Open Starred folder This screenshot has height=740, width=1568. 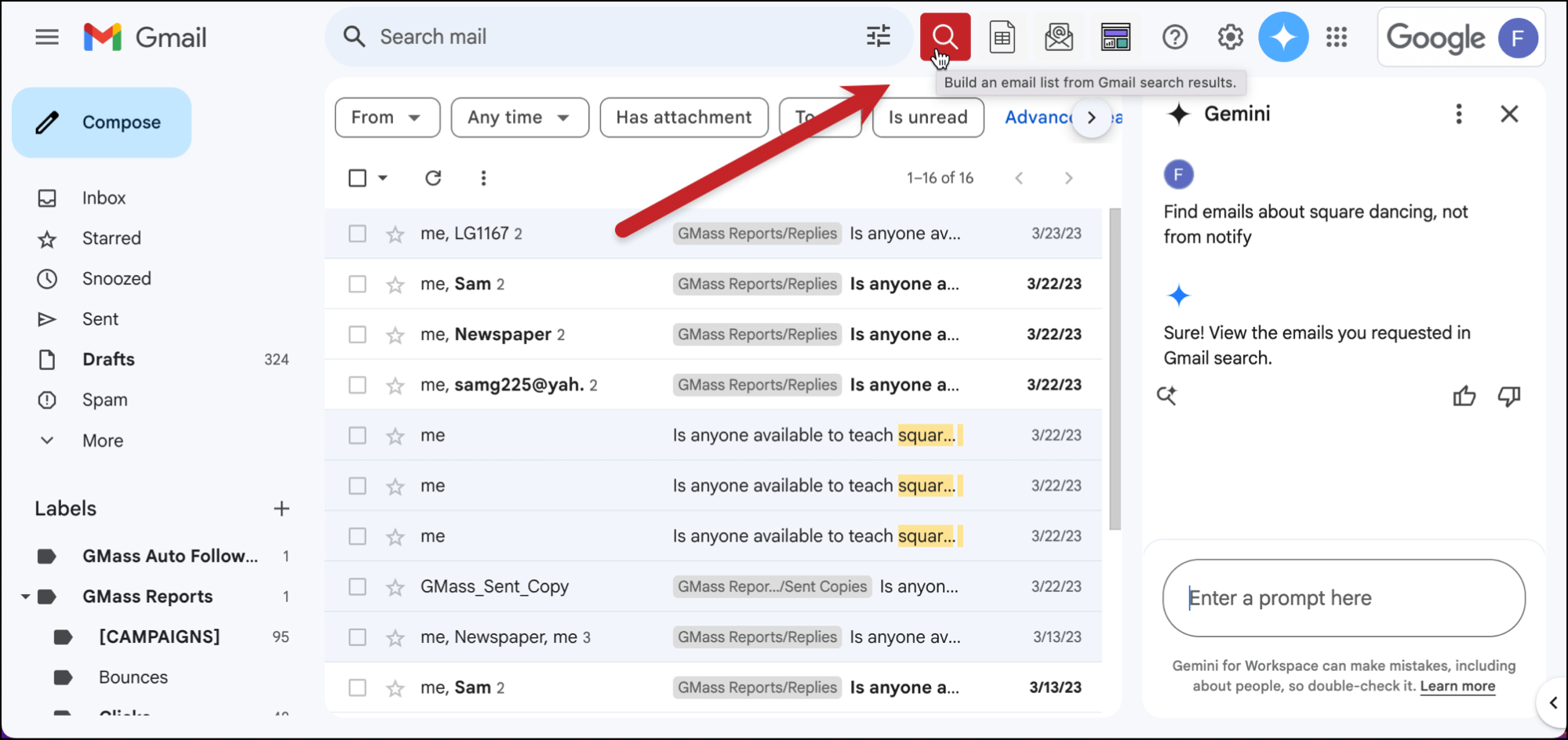[x=111, y=238]
